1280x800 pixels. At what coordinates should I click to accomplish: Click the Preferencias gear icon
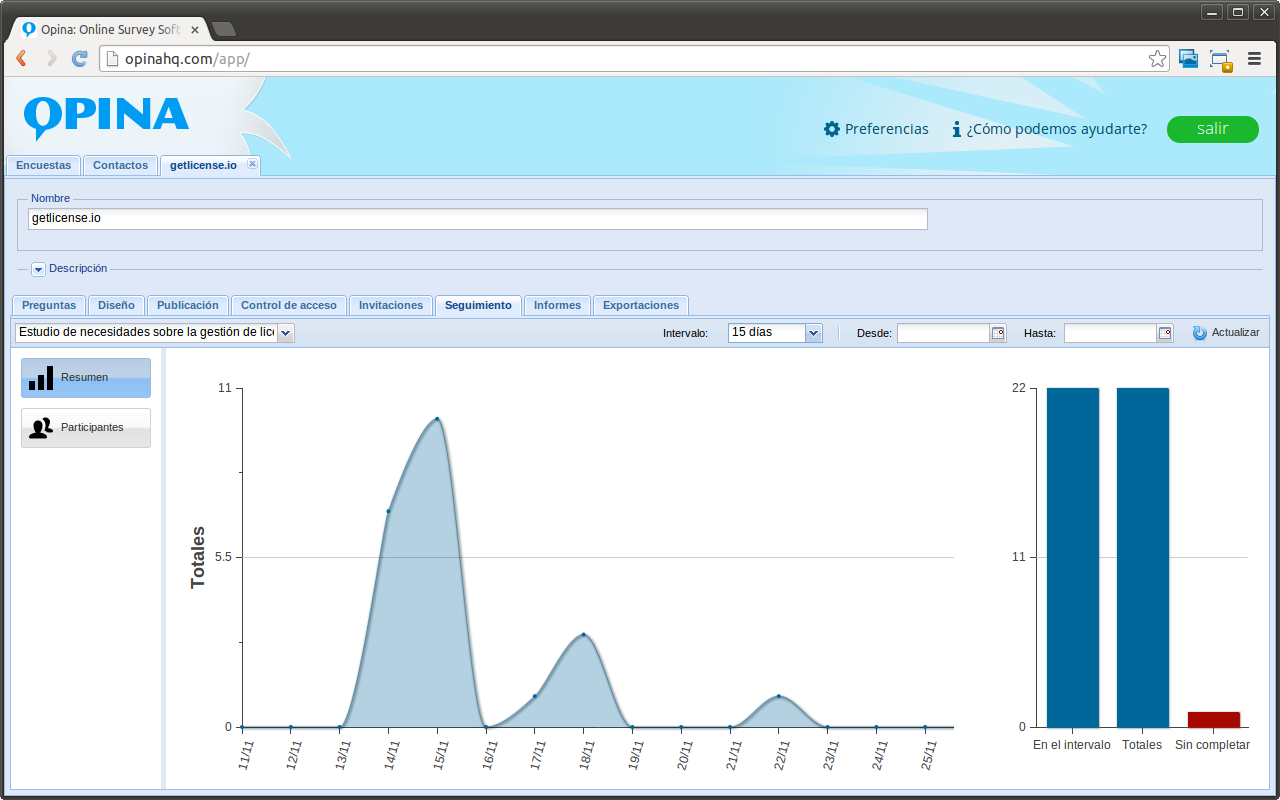[x=830, y=129]
